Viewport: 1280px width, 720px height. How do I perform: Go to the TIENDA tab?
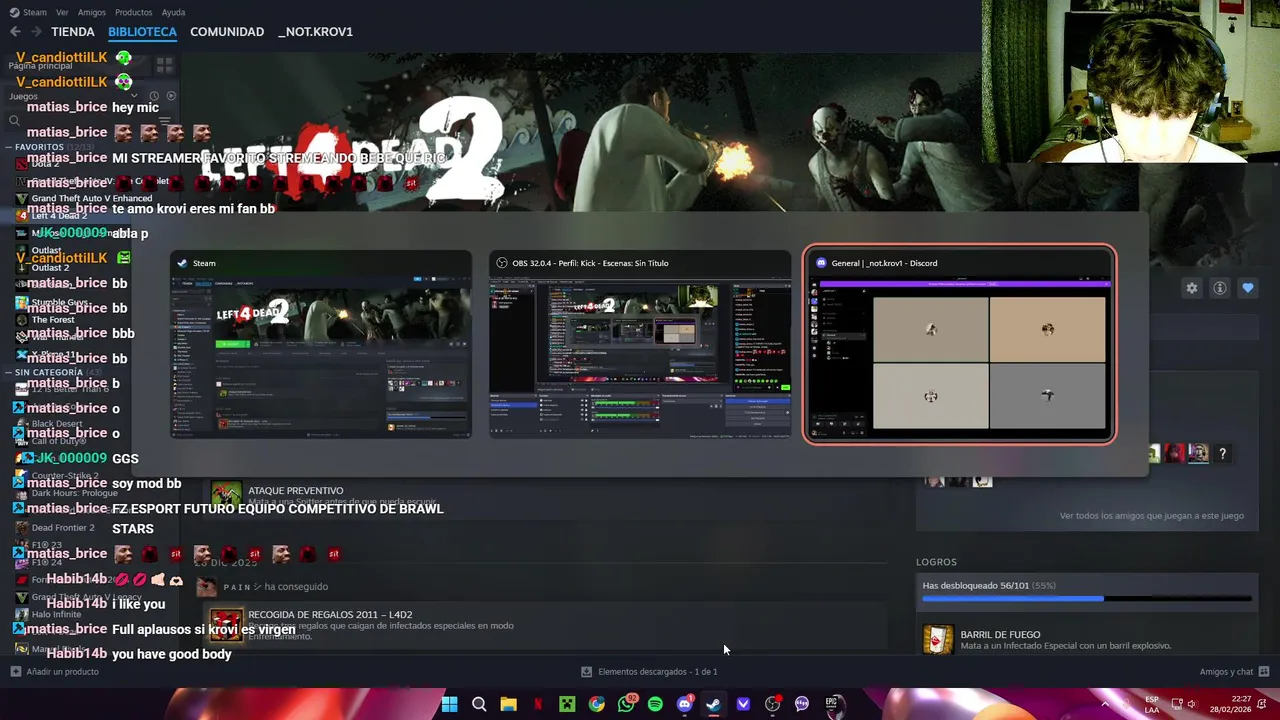pyautogui.click(x=73, y=32)
